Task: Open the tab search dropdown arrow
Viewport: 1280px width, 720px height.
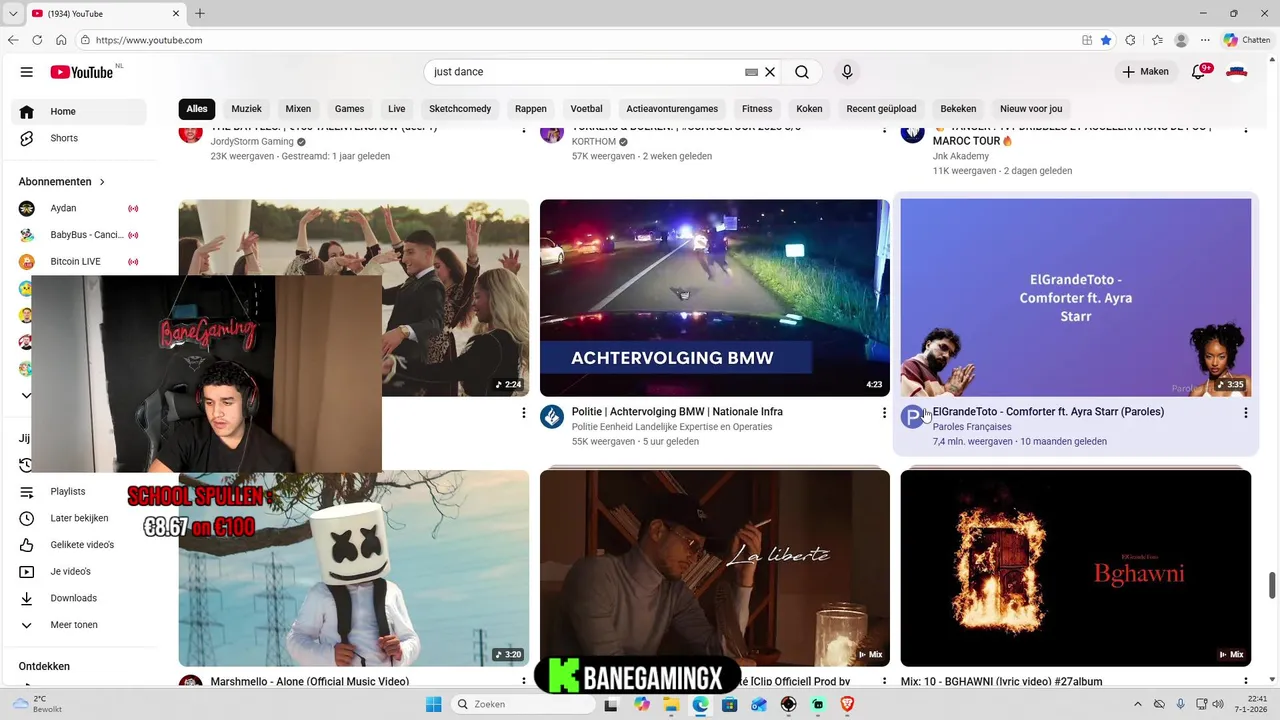Action: [x=13, y=13]
